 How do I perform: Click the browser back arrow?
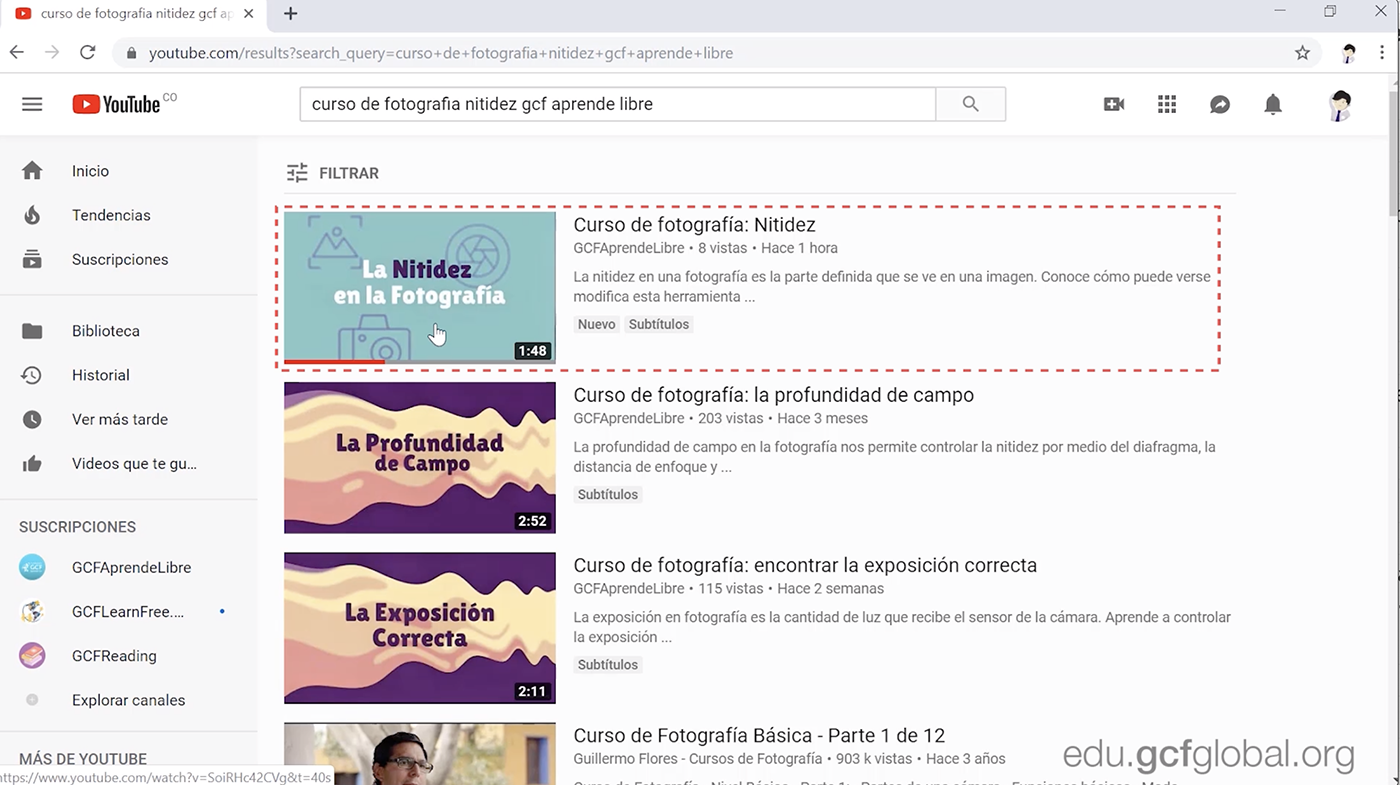[17, 53]
